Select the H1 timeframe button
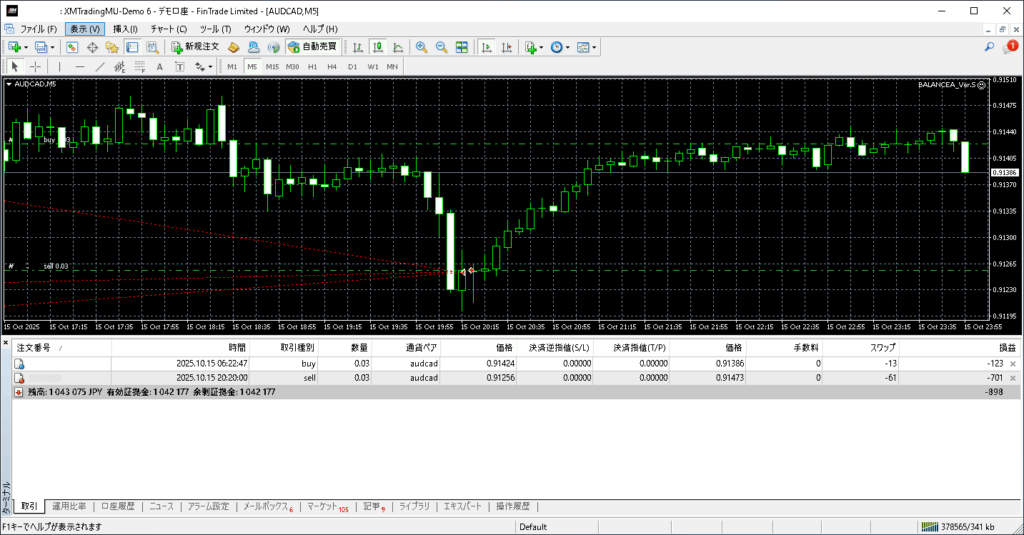 tap(312, 67)
